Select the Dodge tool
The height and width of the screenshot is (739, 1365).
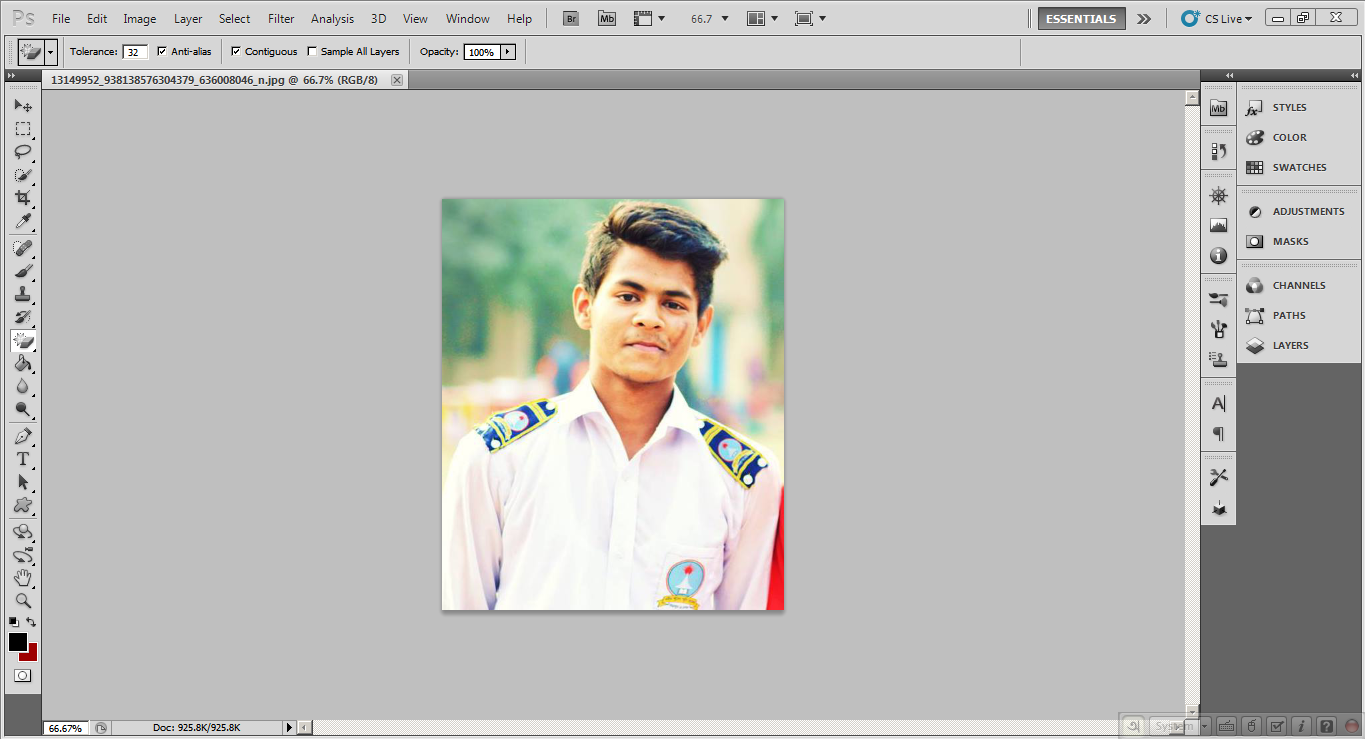[23, 409]
